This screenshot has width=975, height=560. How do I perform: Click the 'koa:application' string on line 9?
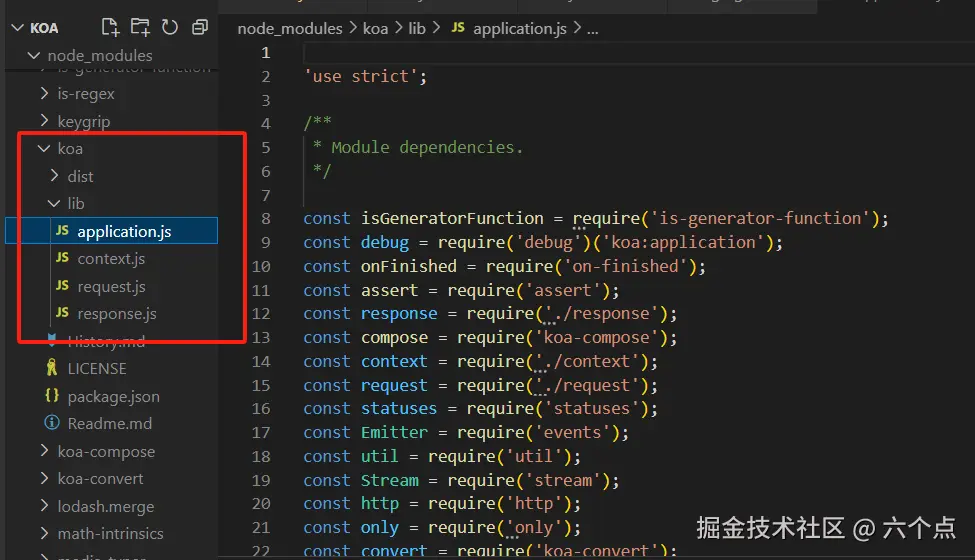683,242
